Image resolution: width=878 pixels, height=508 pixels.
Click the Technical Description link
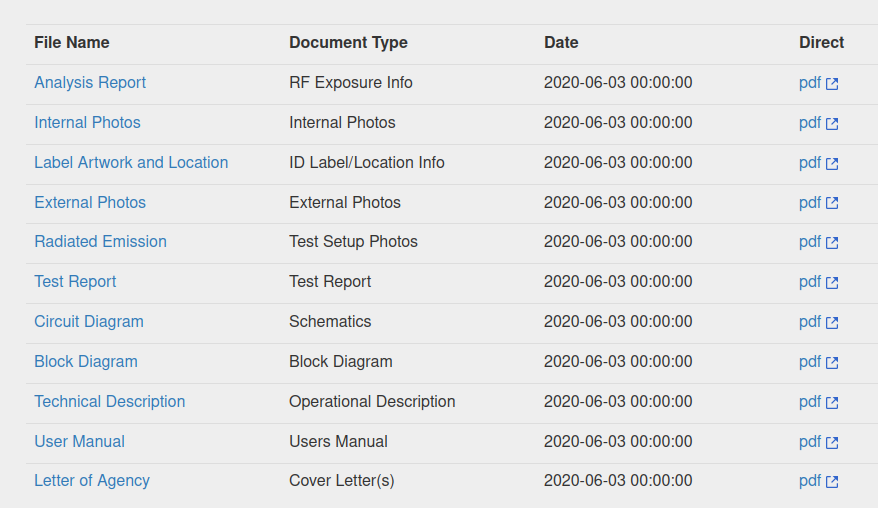coord(109,401)
